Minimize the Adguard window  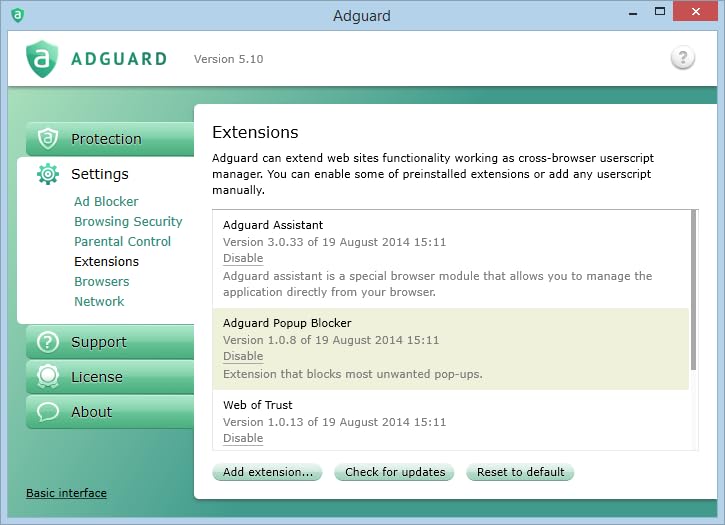click(x=633, y=13)
